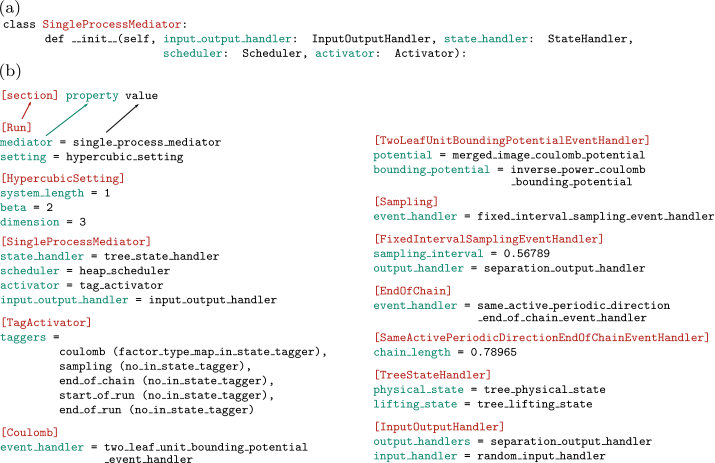715x463 pixels.
Task: Click the green property legend label
Action: (92, 96)
